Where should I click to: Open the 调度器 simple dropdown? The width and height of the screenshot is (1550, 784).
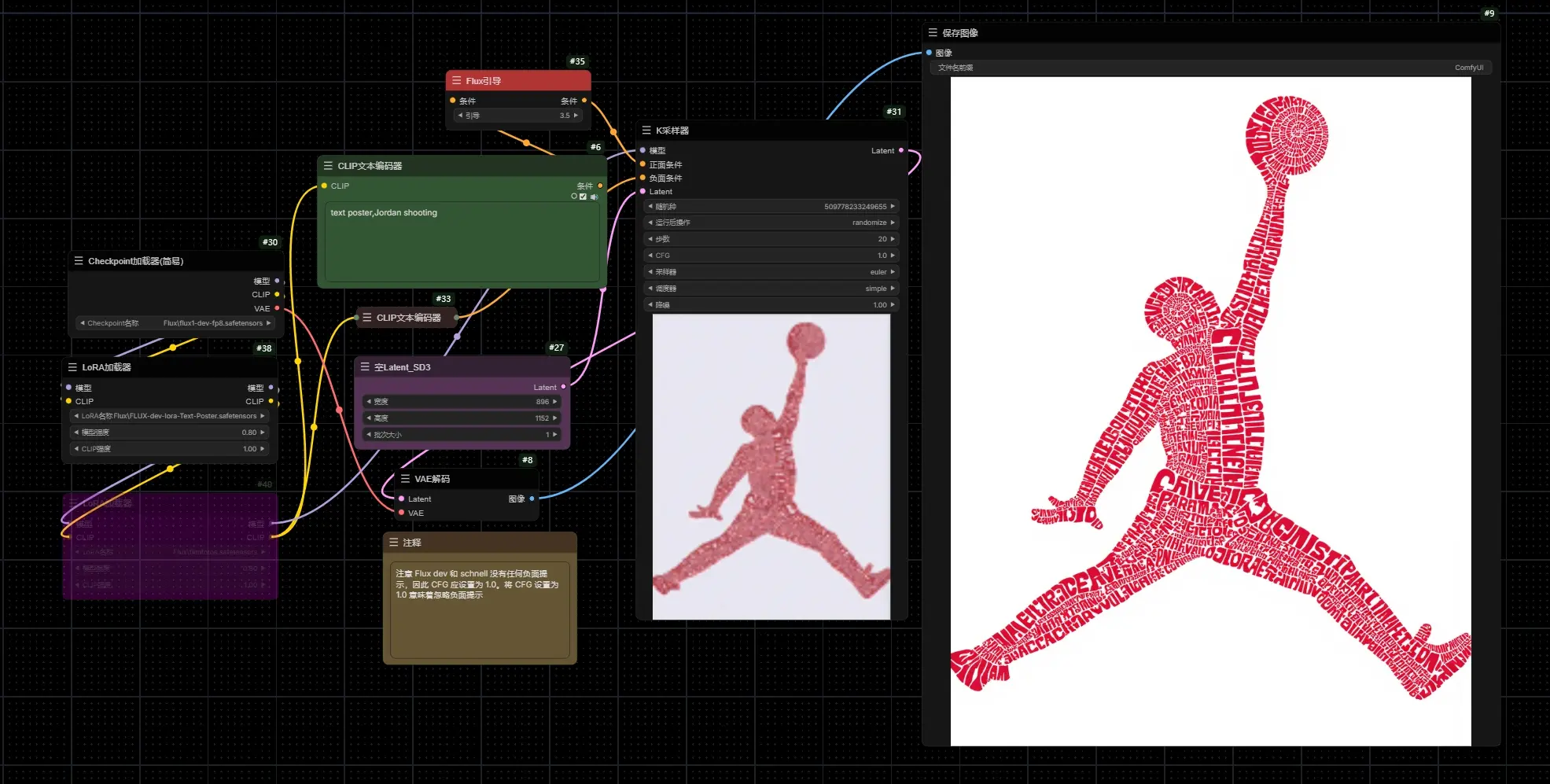(x=771, y=289)
